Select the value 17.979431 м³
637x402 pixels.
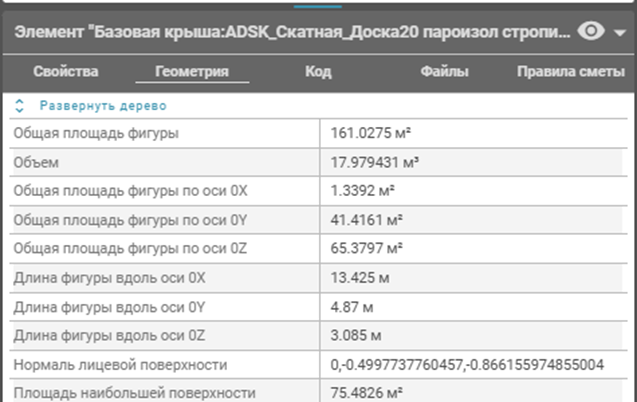tap(375, 162)
